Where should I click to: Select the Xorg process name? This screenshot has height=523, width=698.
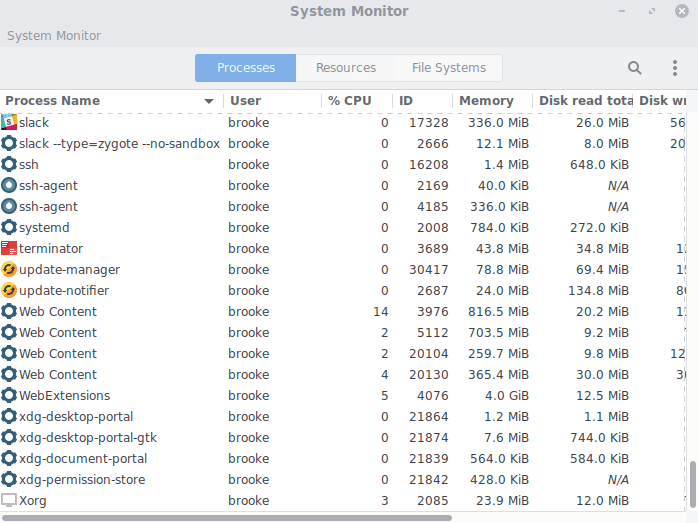pyautogui.click(x=32, y=500)
